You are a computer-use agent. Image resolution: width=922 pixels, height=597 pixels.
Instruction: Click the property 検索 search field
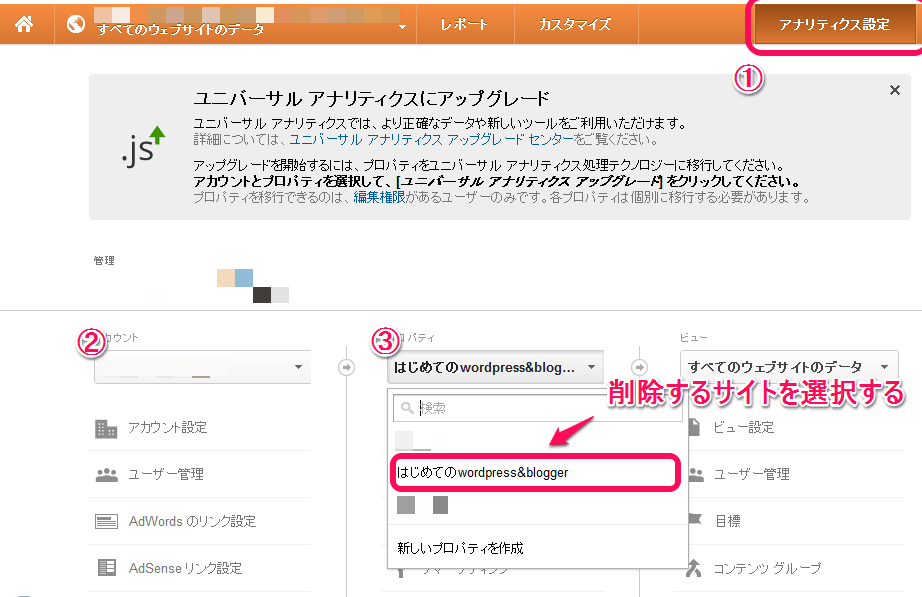537,408
